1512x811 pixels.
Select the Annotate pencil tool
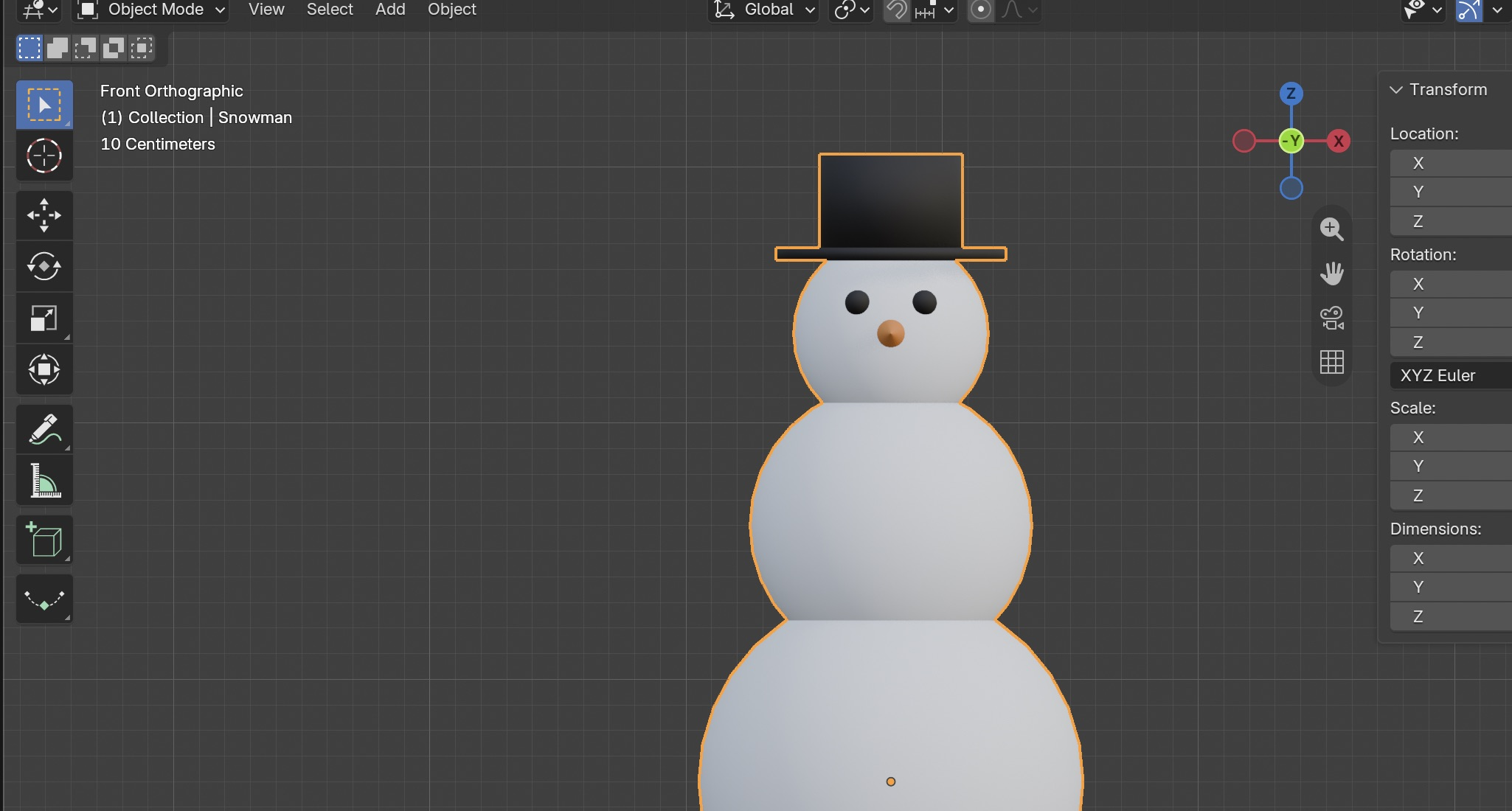point(44,429)
